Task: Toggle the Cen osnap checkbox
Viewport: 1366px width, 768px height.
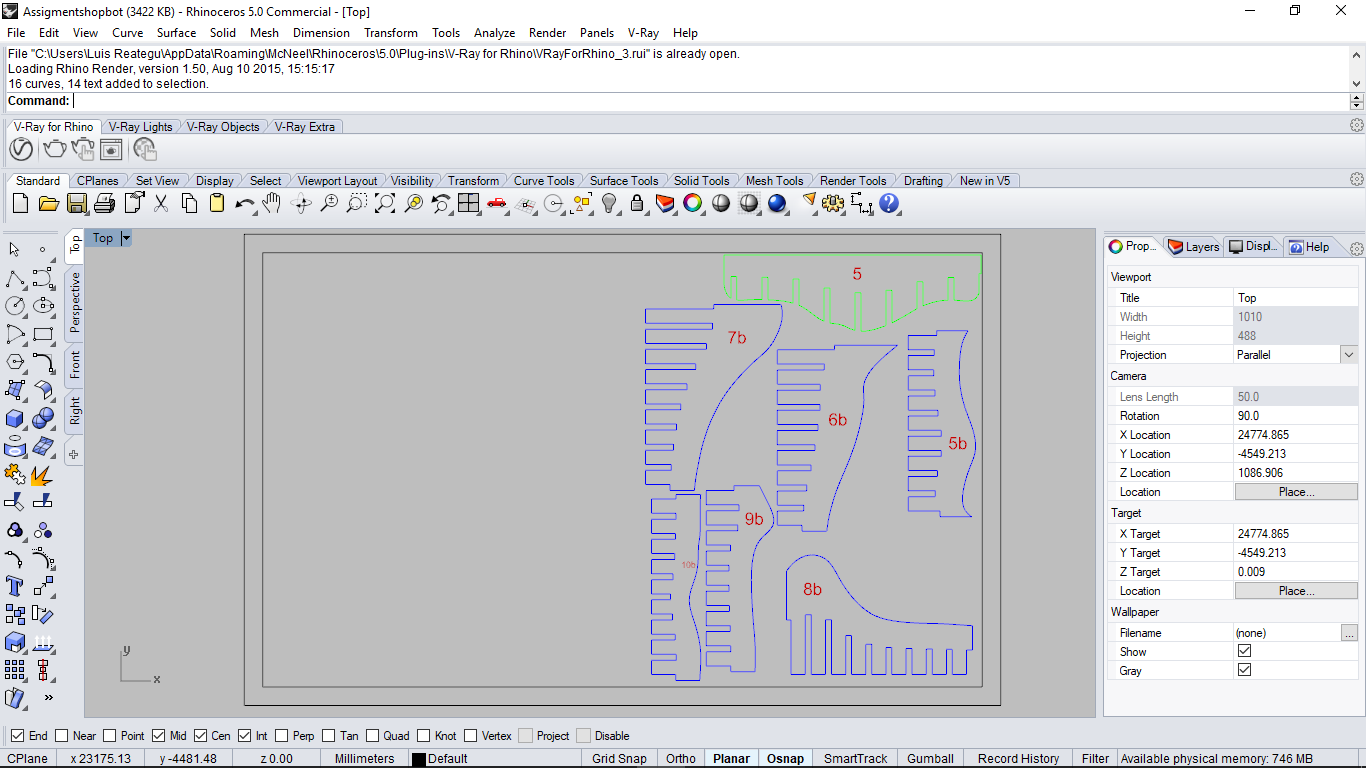Action: tap(201, 736)
